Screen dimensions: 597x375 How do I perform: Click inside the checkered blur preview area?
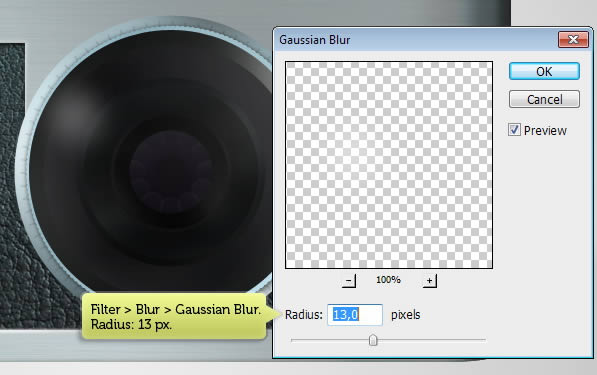pos(389,165)
